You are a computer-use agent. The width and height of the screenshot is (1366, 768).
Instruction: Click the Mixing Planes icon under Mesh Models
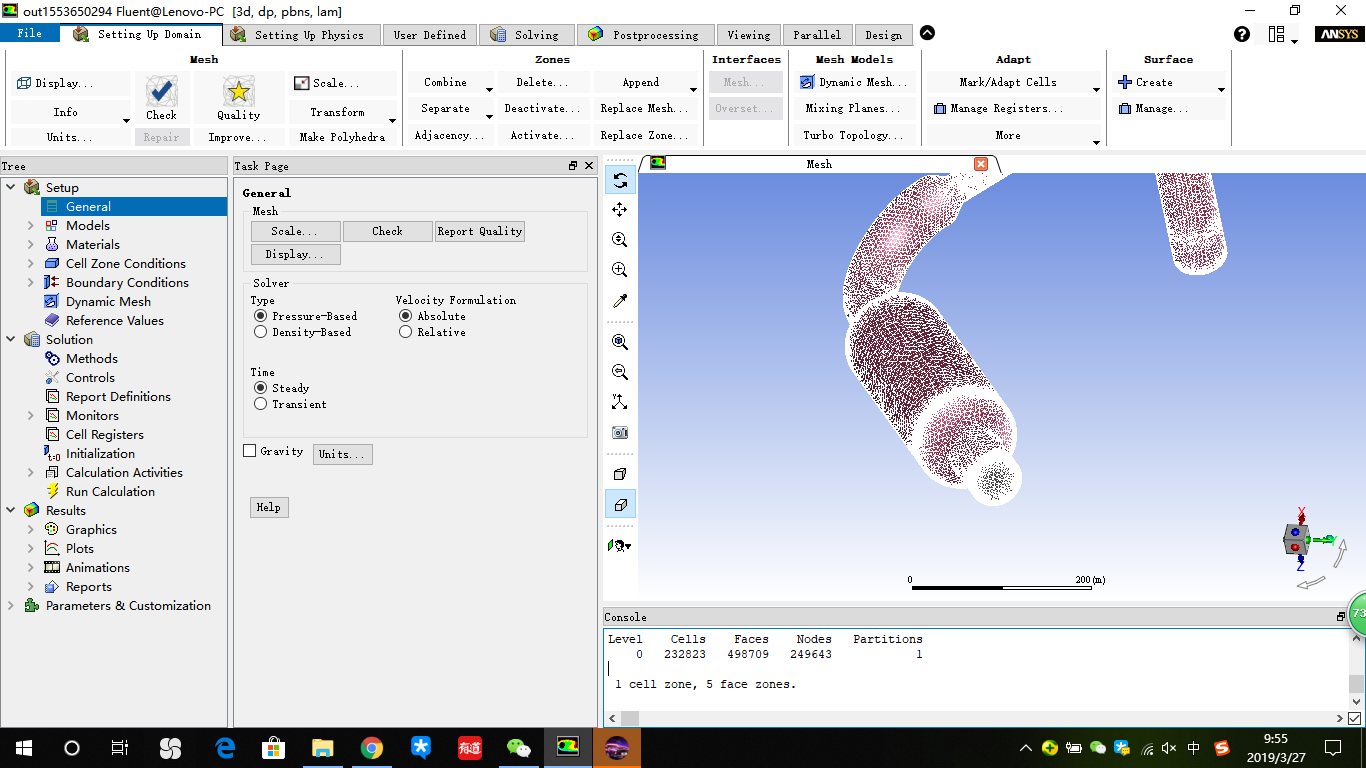coord(854,108)
